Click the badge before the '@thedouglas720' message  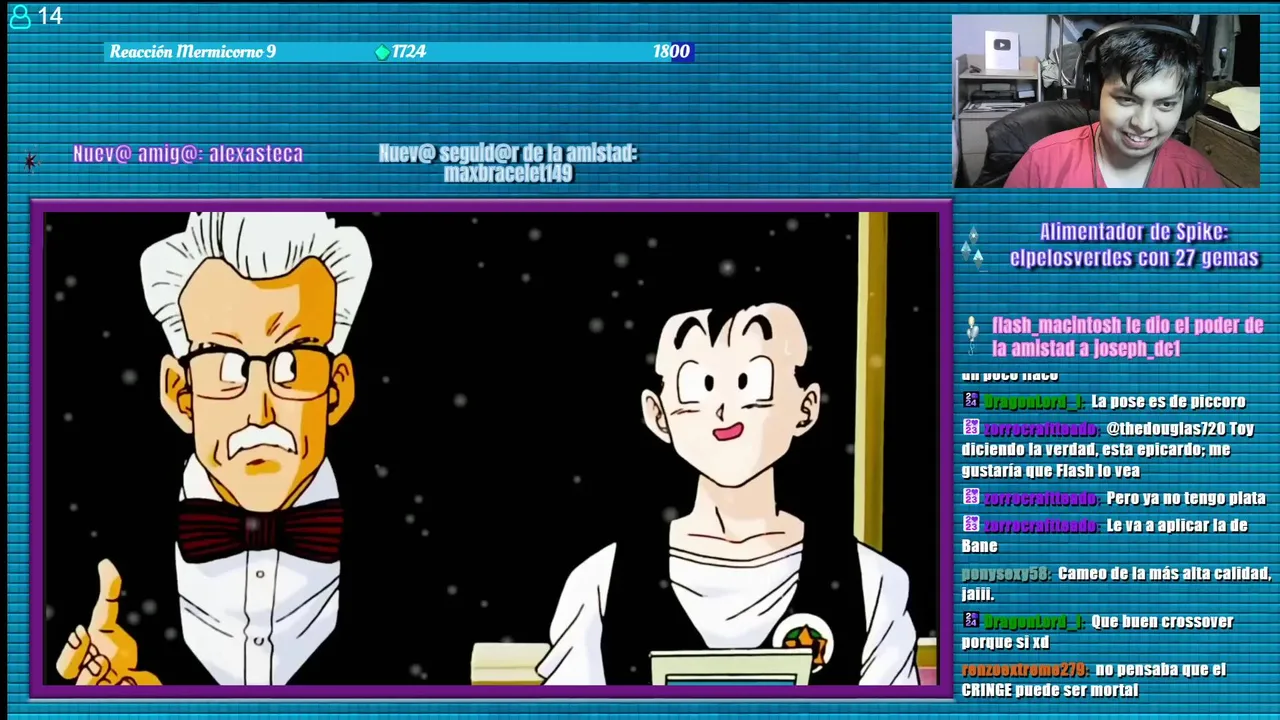click(x=970, y=428)
